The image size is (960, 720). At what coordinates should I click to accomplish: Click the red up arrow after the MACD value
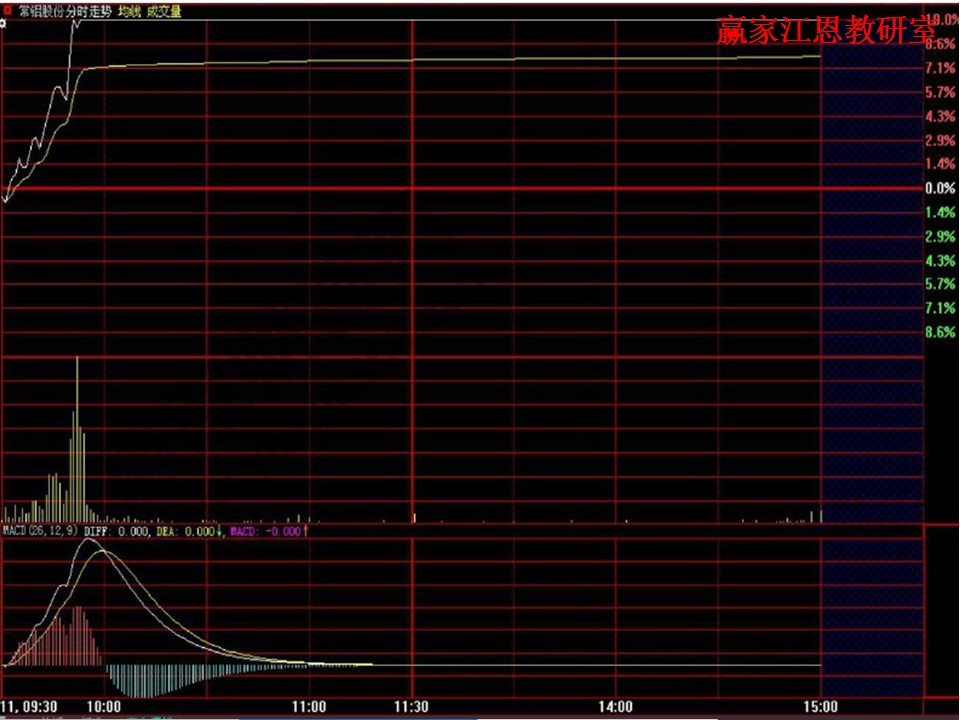pyautogui.click(x=305, y=531)
